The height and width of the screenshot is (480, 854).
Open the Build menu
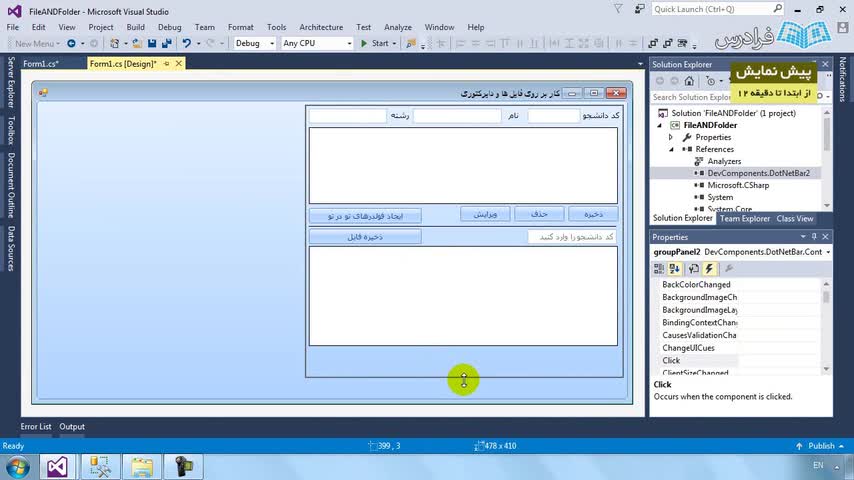click(136, 27)
